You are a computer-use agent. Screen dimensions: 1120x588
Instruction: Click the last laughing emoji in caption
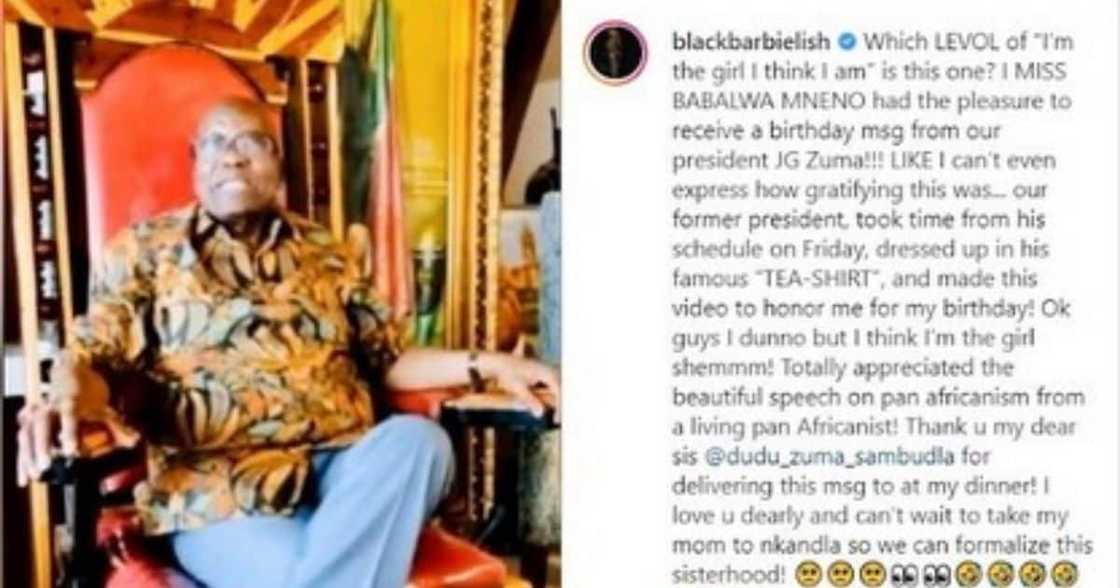(x=1064, y=574)
